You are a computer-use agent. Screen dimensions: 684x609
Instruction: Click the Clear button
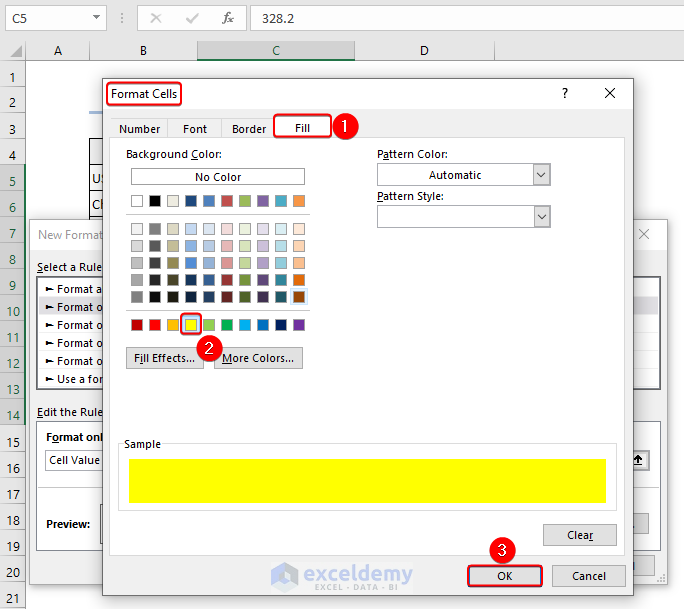tap(580, 535)
